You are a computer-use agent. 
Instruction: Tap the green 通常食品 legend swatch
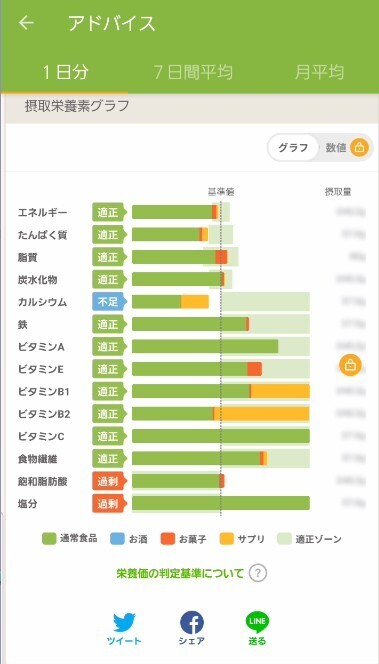[49, 539]
